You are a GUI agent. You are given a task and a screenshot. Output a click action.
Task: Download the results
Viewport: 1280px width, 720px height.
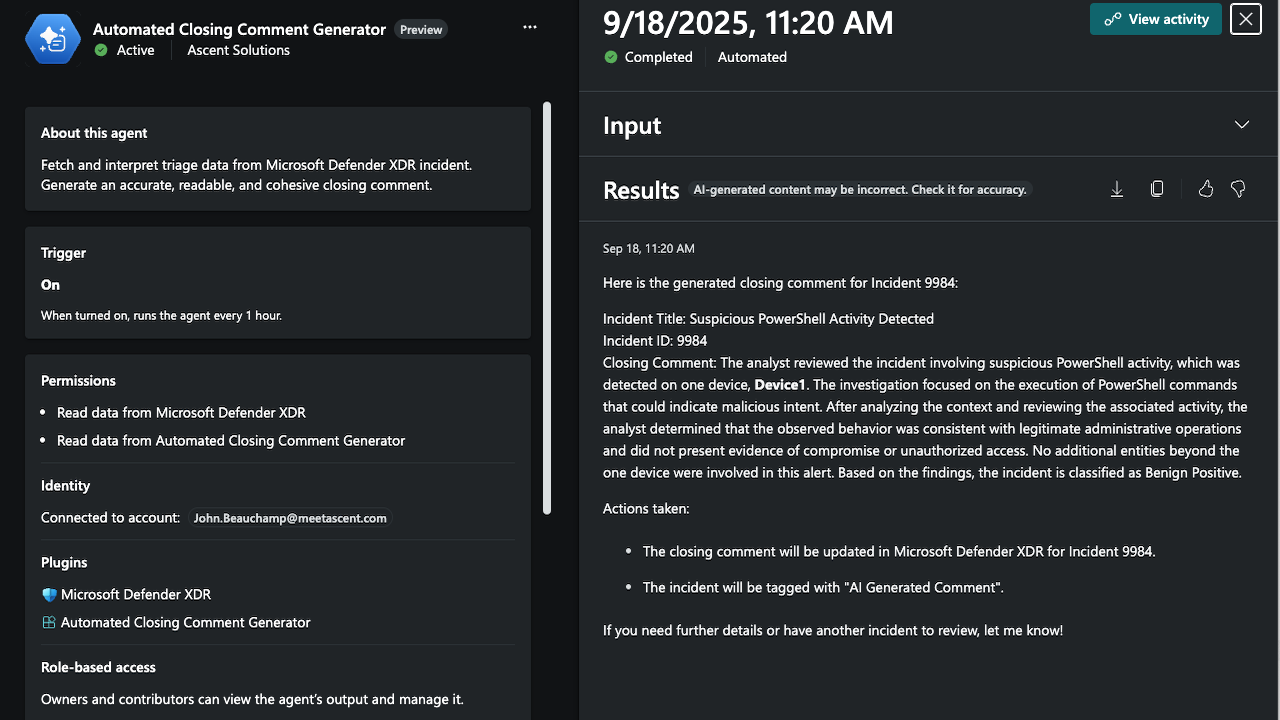point(1117,189)
